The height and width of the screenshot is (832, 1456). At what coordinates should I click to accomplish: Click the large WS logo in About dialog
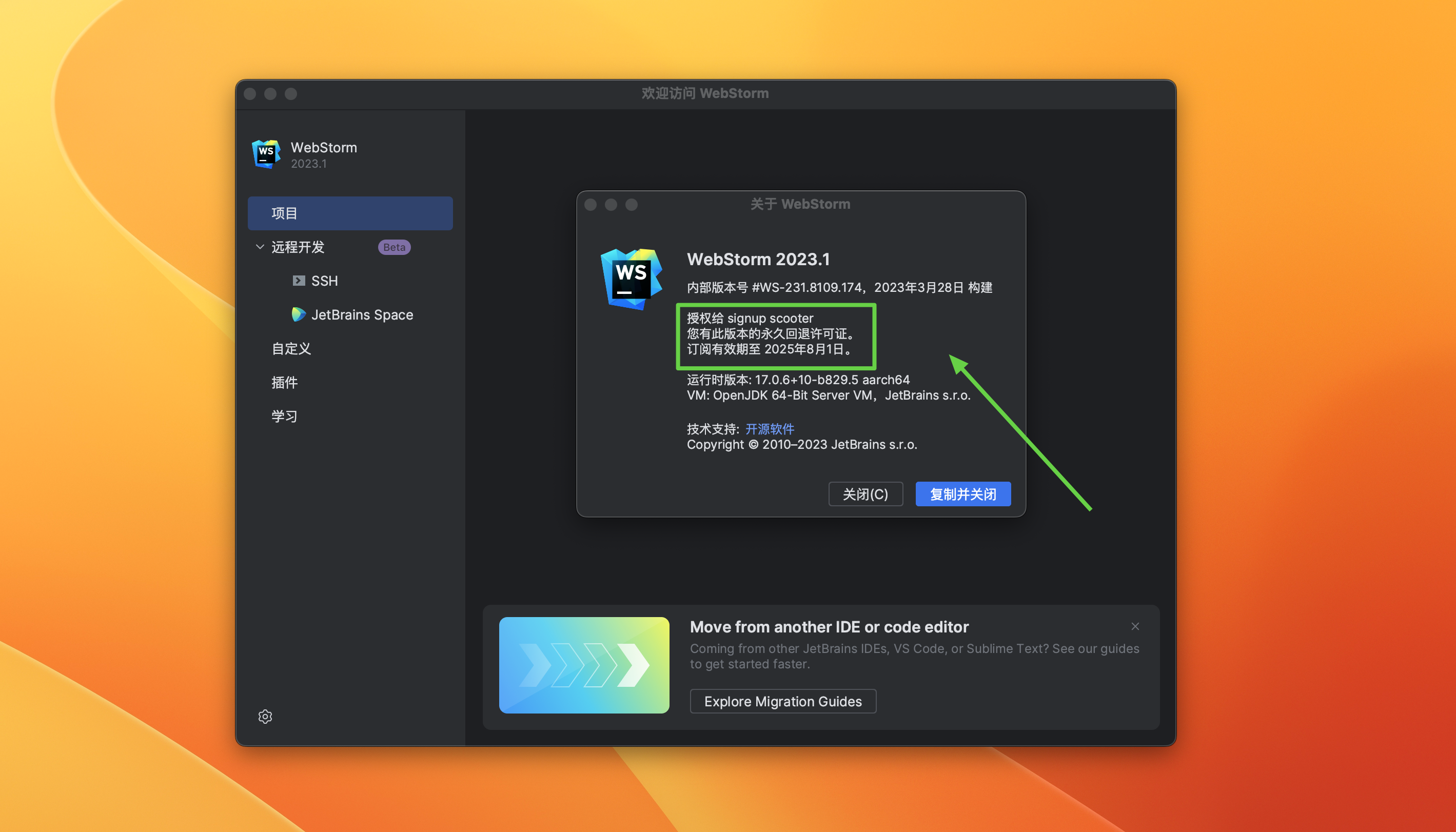tap(632, 279)
